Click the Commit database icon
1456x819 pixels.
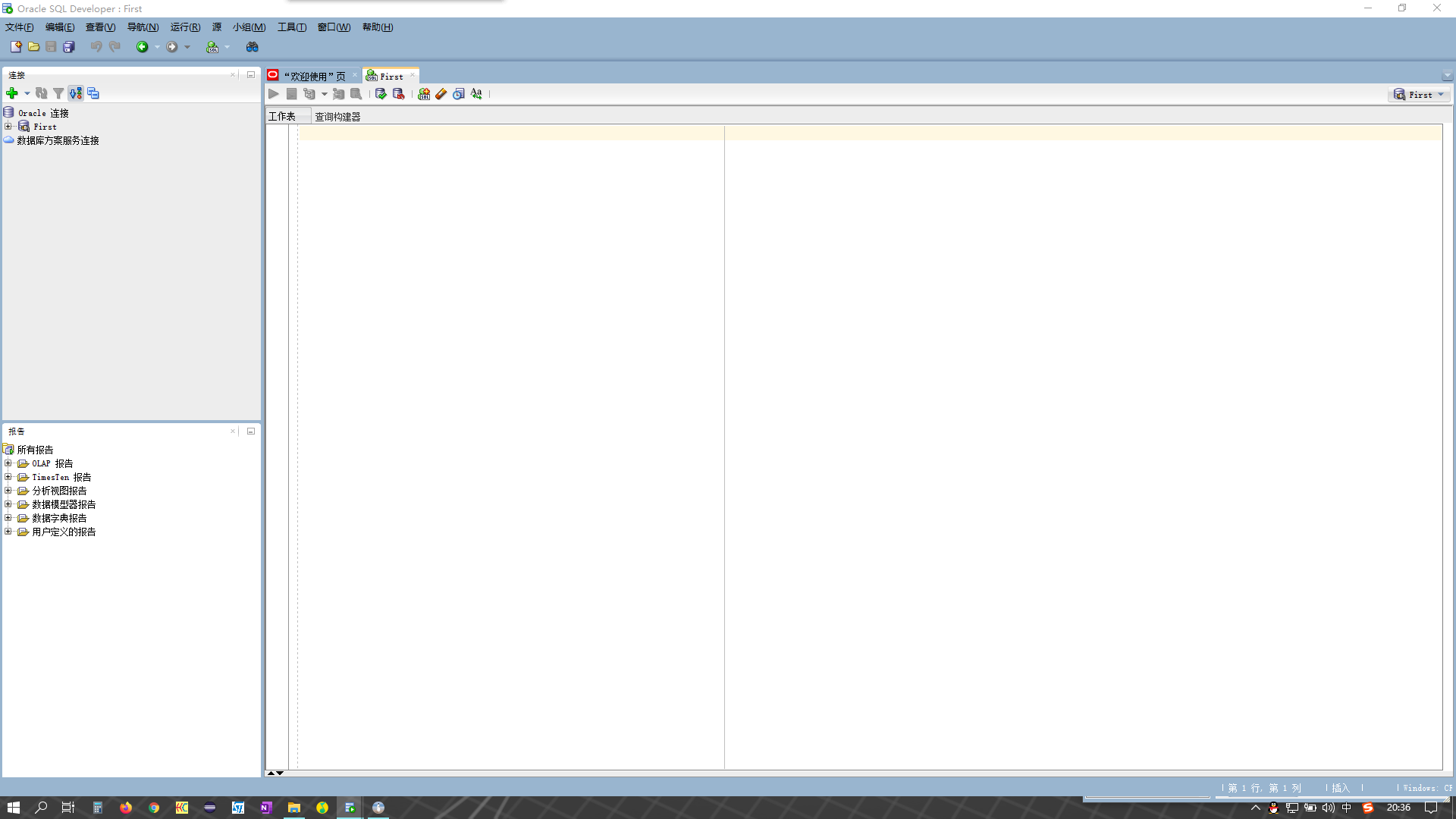click(381, 94)
